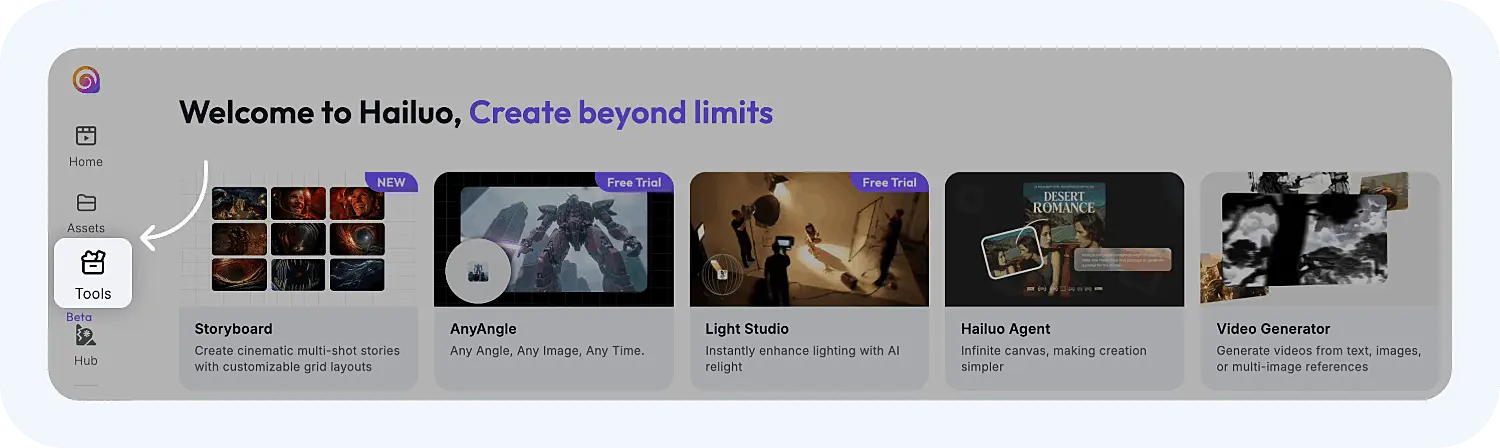
Task: Open Assets sidebar label
Action: (86, 228)
